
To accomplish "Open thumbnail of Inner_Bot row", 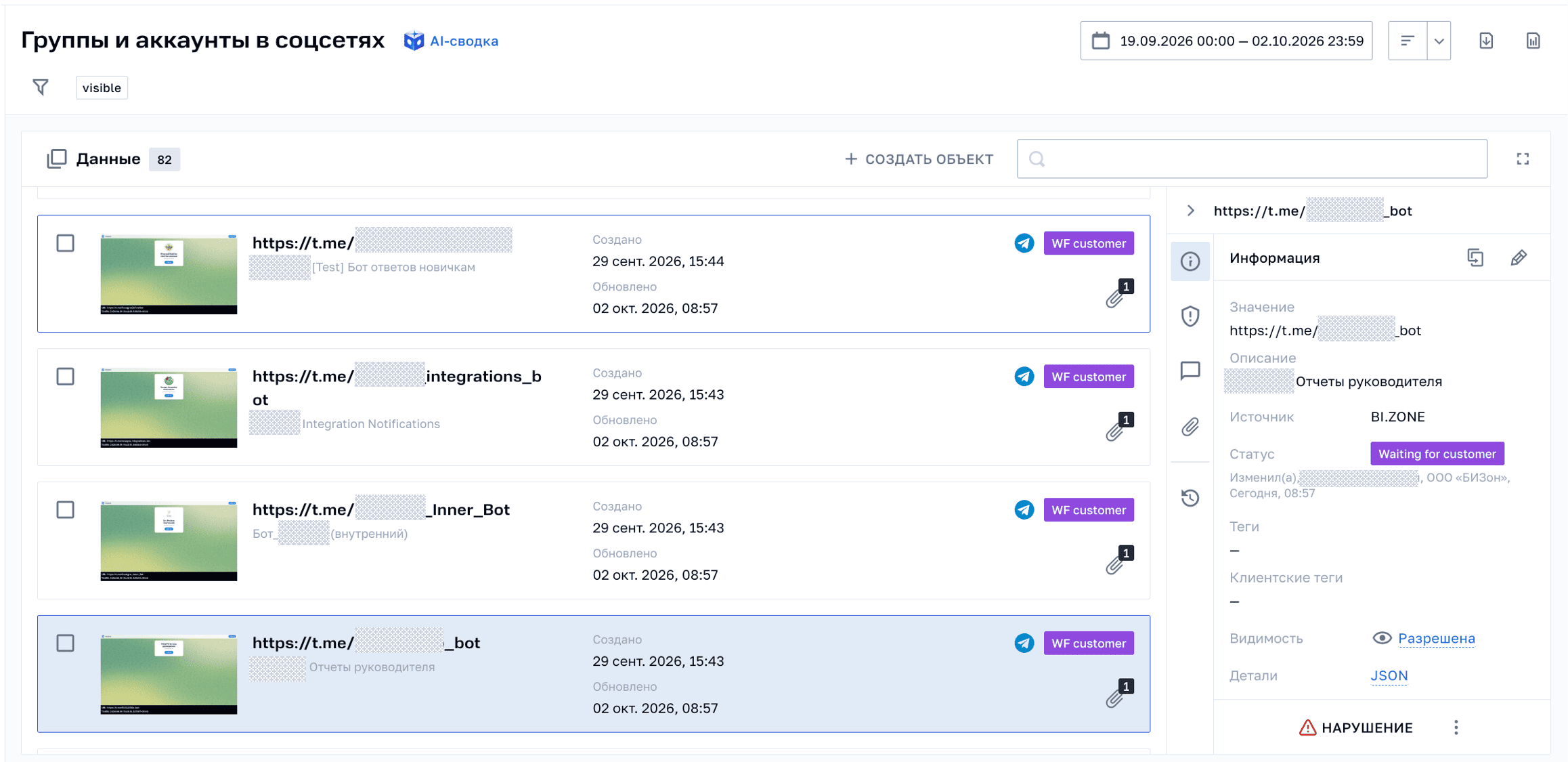I will click(x=169, y=541).
